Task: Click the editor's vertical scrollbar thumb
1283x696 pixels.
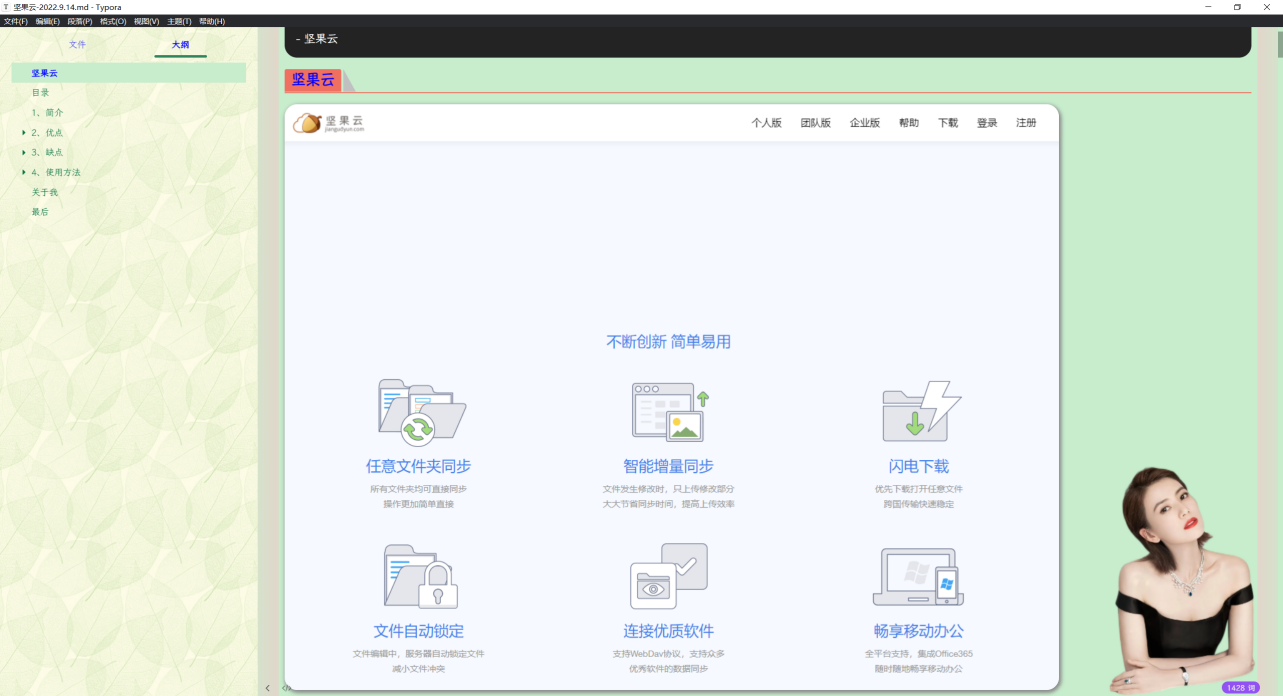Action: (x=1278, y=44)
